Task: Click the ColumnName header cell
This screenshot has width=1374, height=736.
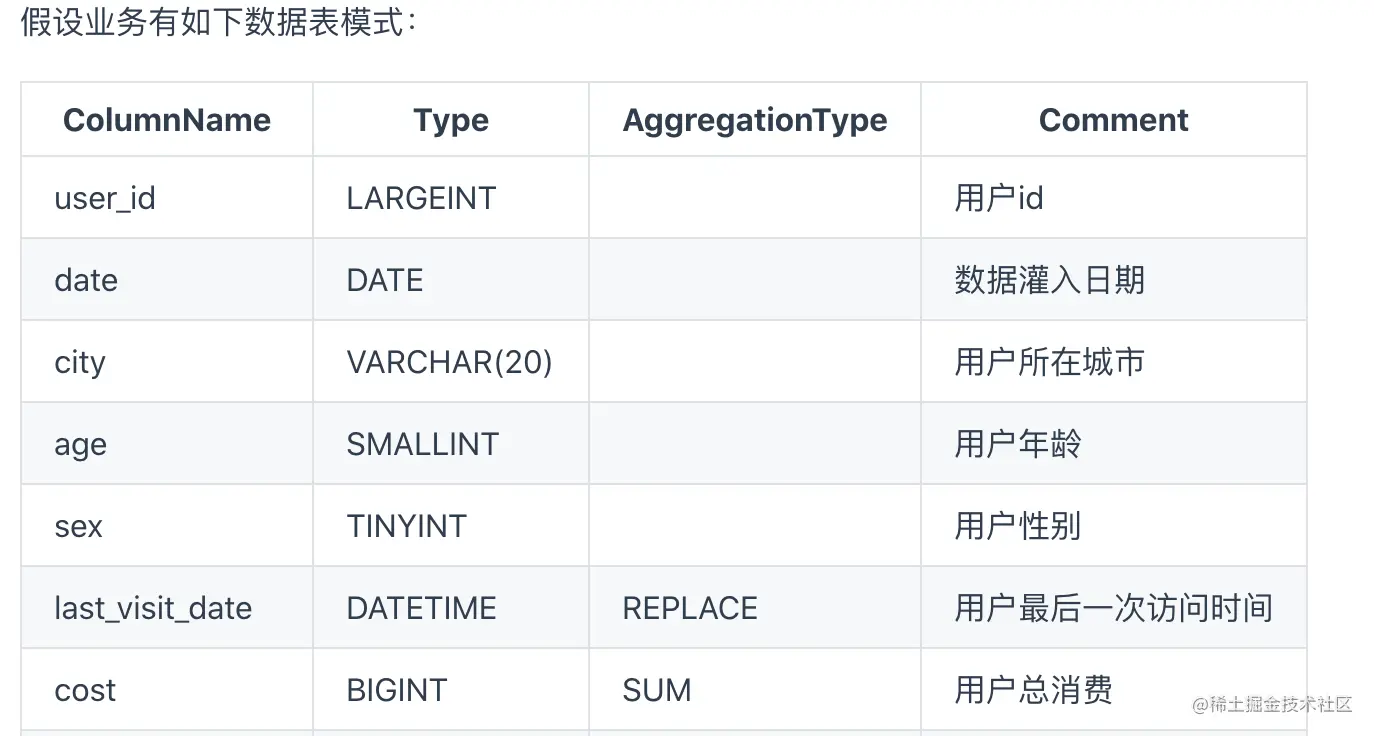Action: [167, 120]
